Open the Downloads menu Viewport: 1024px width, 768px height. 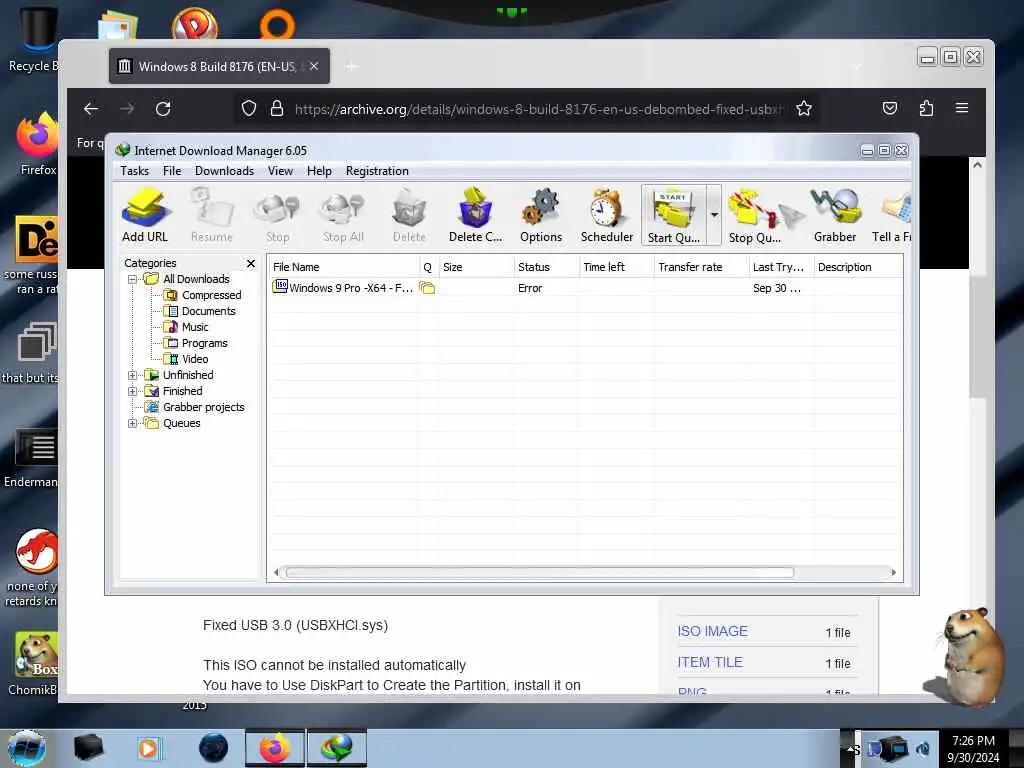(225, 171)
